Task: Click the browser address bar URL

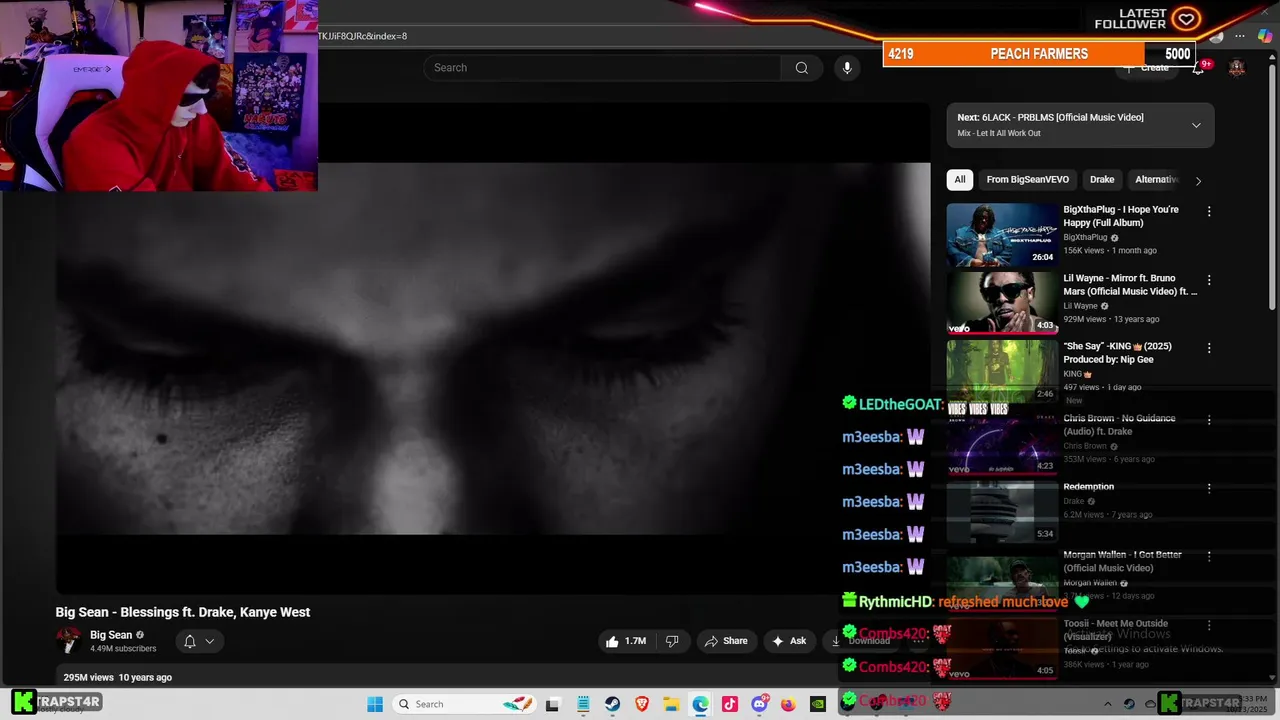Action: click(x=362, y=36)
